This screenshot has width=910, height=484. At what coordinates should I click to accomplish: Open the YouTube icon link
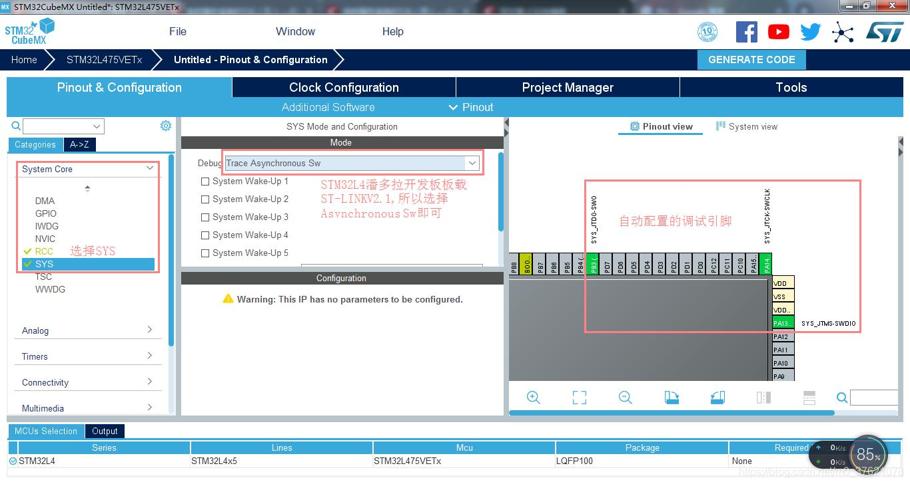click(x=778, y=32)
